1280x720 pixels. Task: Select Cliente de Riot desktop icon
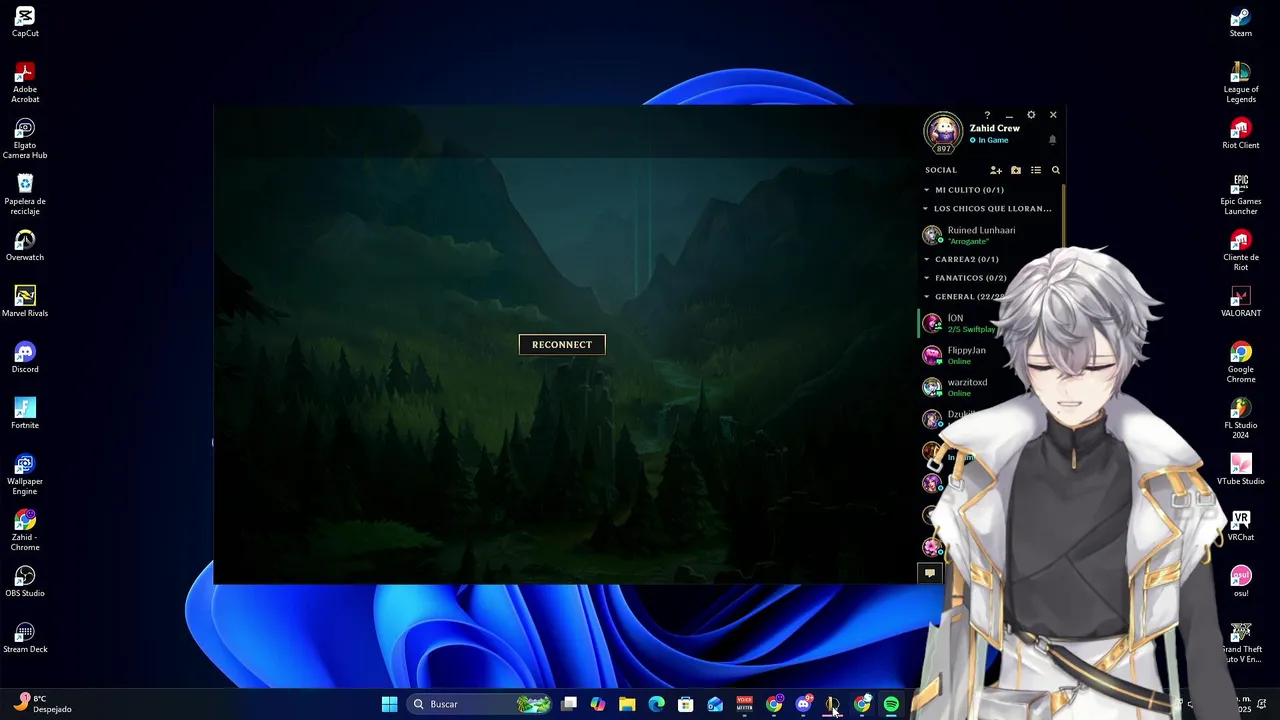pyautogui.click(x=1241, y=251)
